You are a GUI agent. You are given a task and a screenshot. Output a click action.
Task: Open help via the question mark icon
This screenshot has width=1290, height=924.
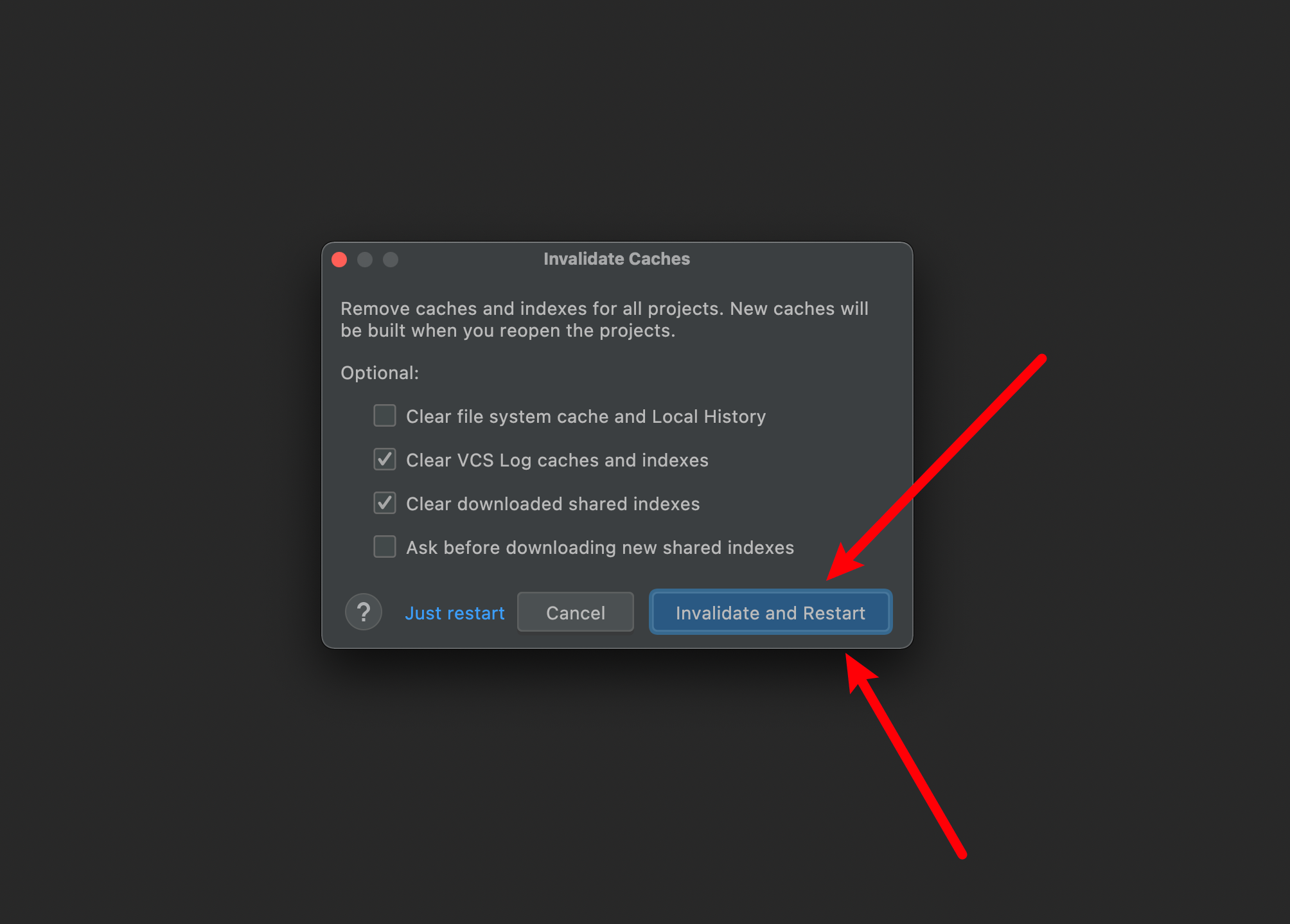pos(364,612)
